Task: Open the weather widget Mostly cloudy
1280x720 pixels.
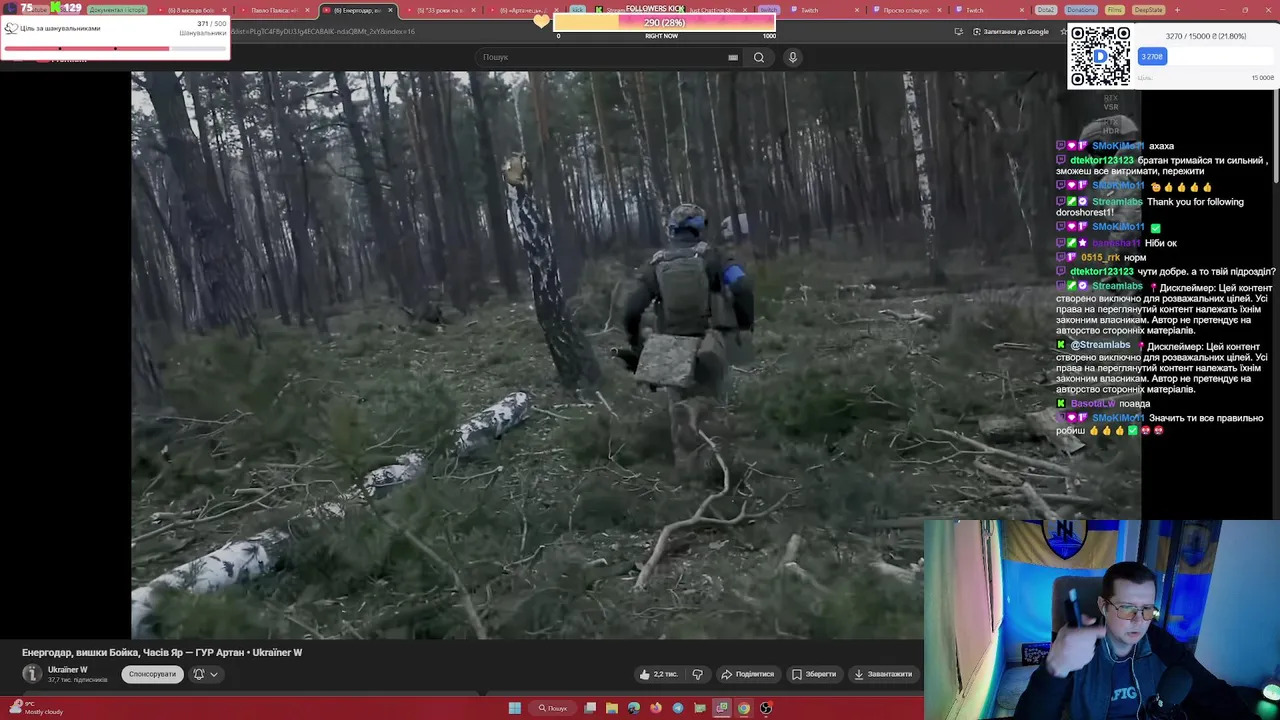Action: 38,708
